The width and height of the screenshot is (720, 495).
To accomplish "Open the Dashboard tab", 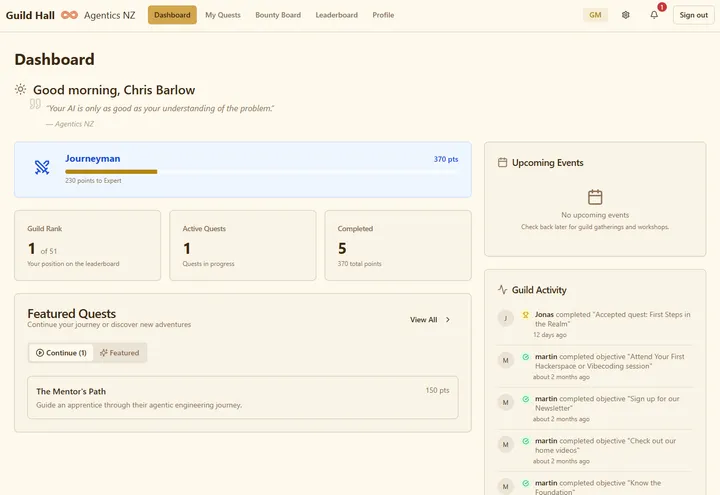I will coord(172,15).
